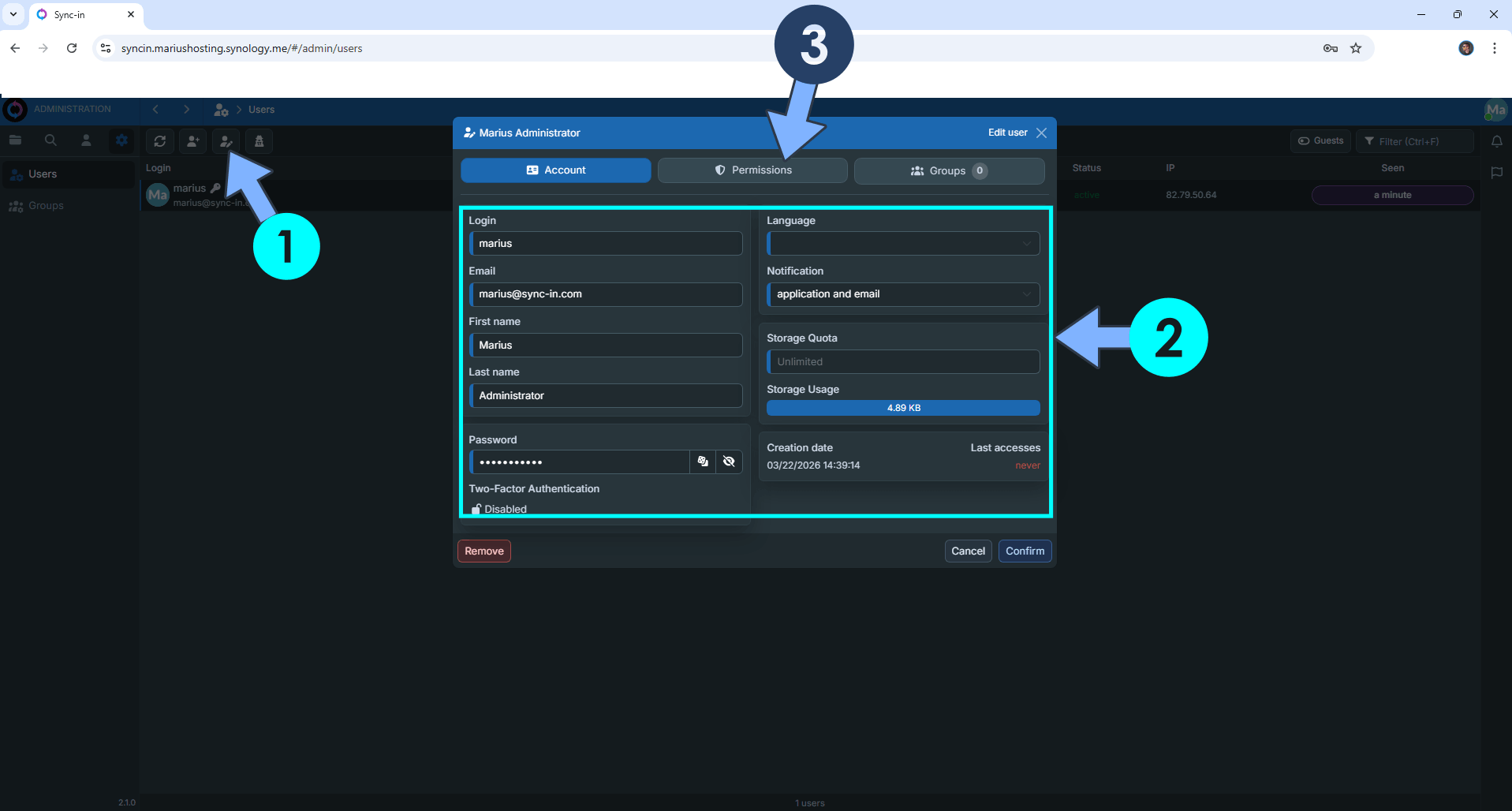Click the generate password icon
The height and width of the screenshot is (811, 1512).
click(701, 462)
